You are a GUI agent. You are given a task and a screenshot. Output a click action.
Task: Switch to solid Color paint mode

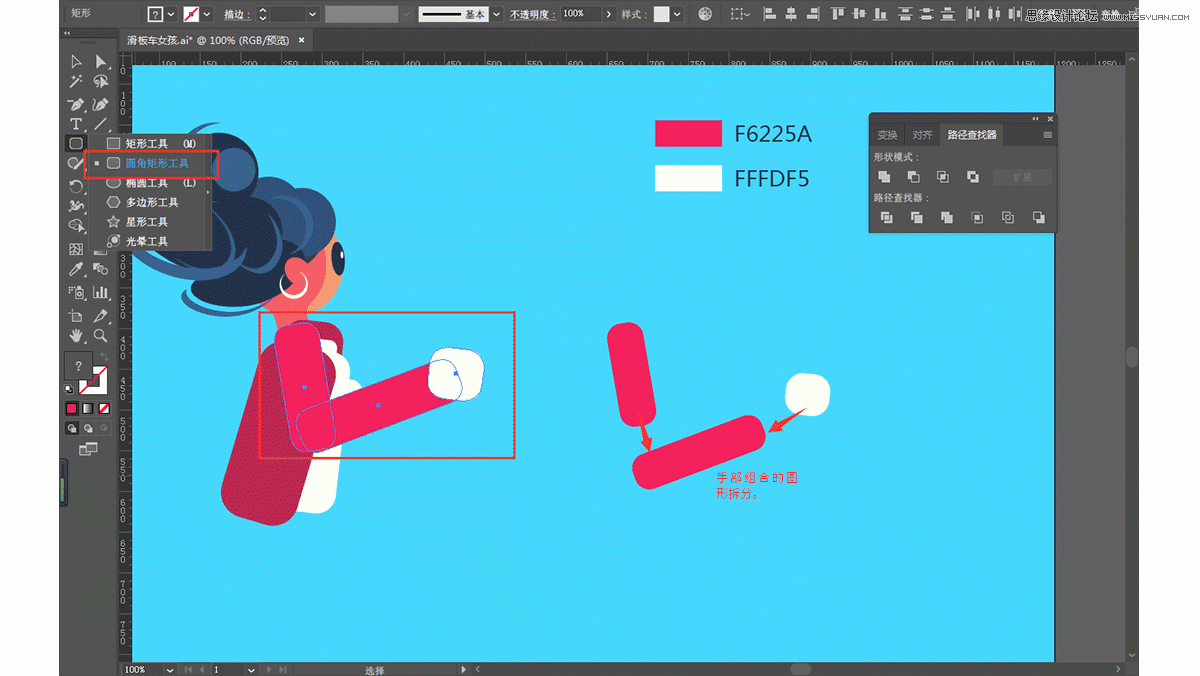(72, 408)
